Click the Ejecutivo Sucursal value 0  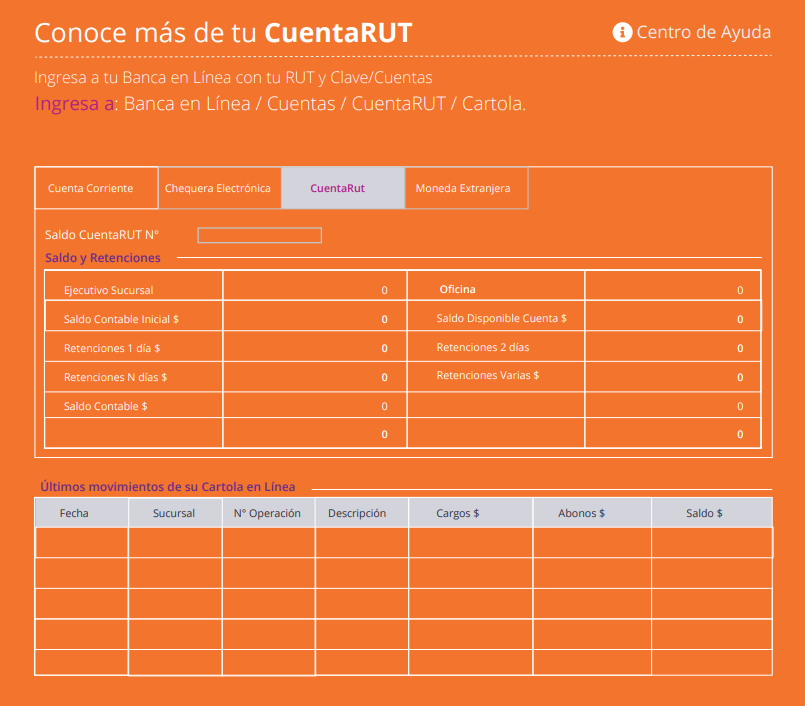(x=385, y=290)
